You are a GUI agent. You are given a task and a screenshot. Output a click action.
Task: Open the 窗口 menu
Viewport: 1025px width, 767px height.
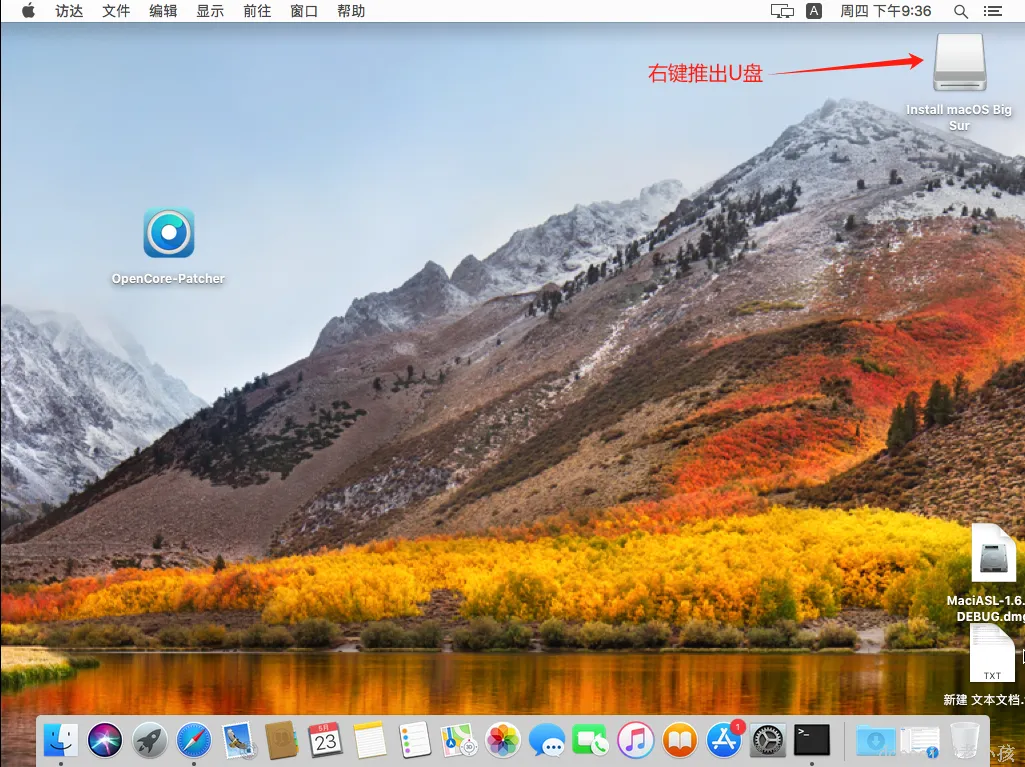click(x=304, y=11)
